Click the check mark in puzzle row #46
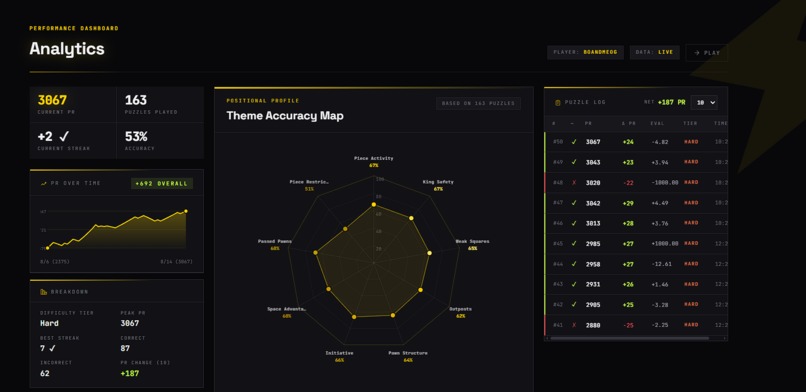The height and width of the screenshot is (392, 806). [x=574, y=223]
